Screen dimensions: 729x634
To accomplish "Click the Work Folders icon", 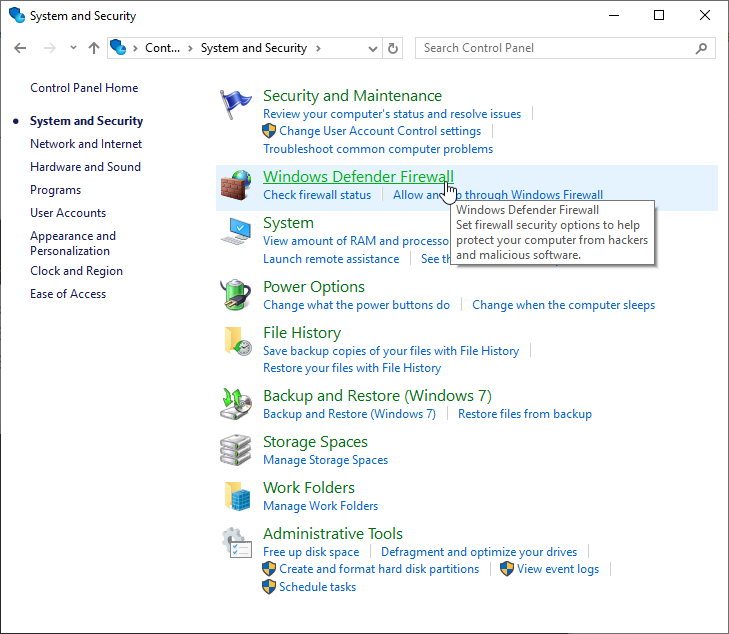I will tap(238, 495).
